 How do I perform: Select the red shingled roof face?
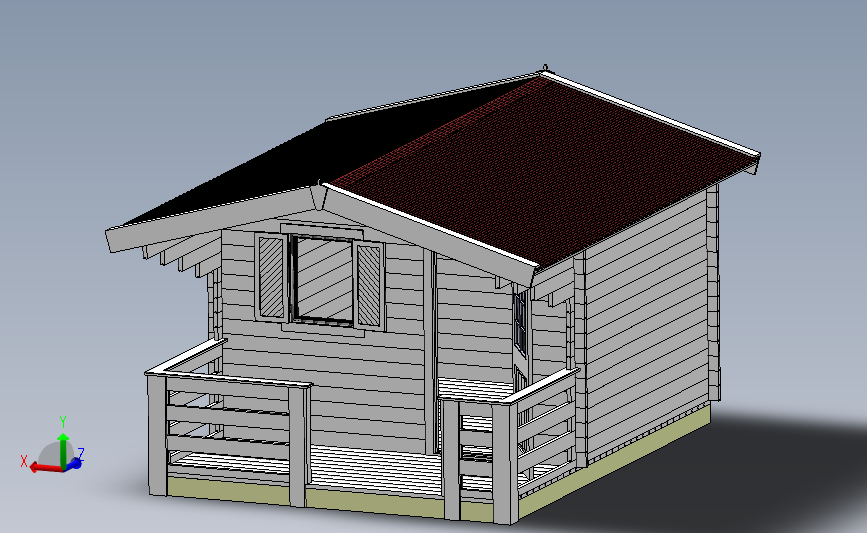pos(545,171)
